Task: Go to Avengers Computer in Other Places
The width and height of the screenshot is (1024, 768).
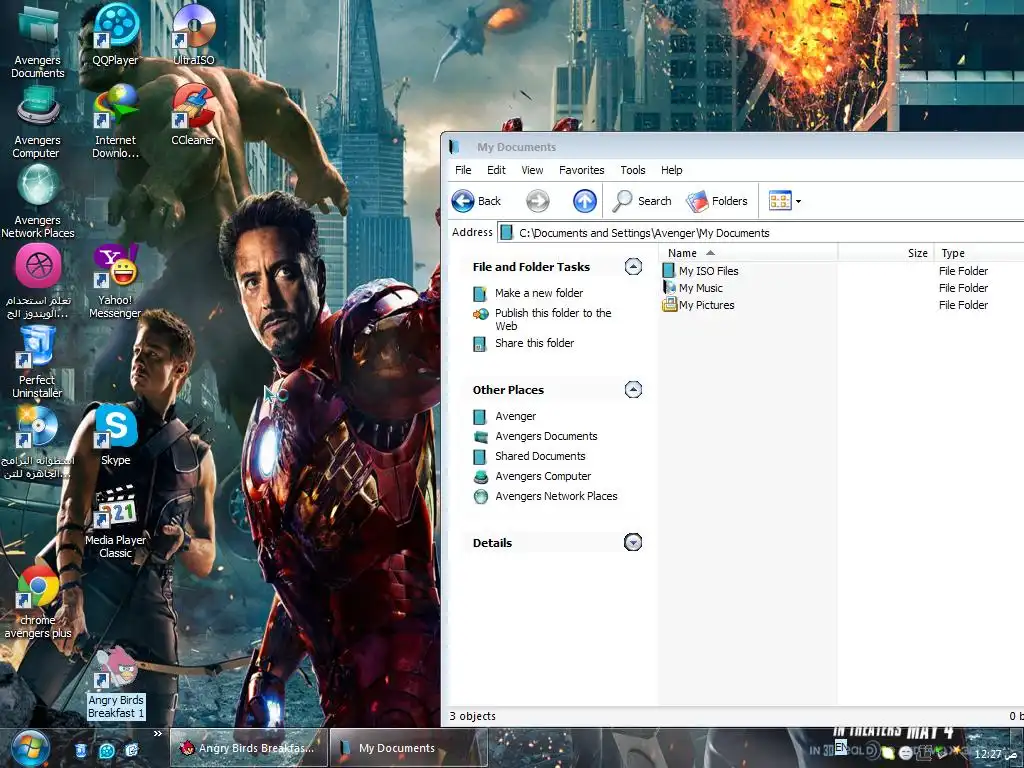Action: click(x=543, y=476)
